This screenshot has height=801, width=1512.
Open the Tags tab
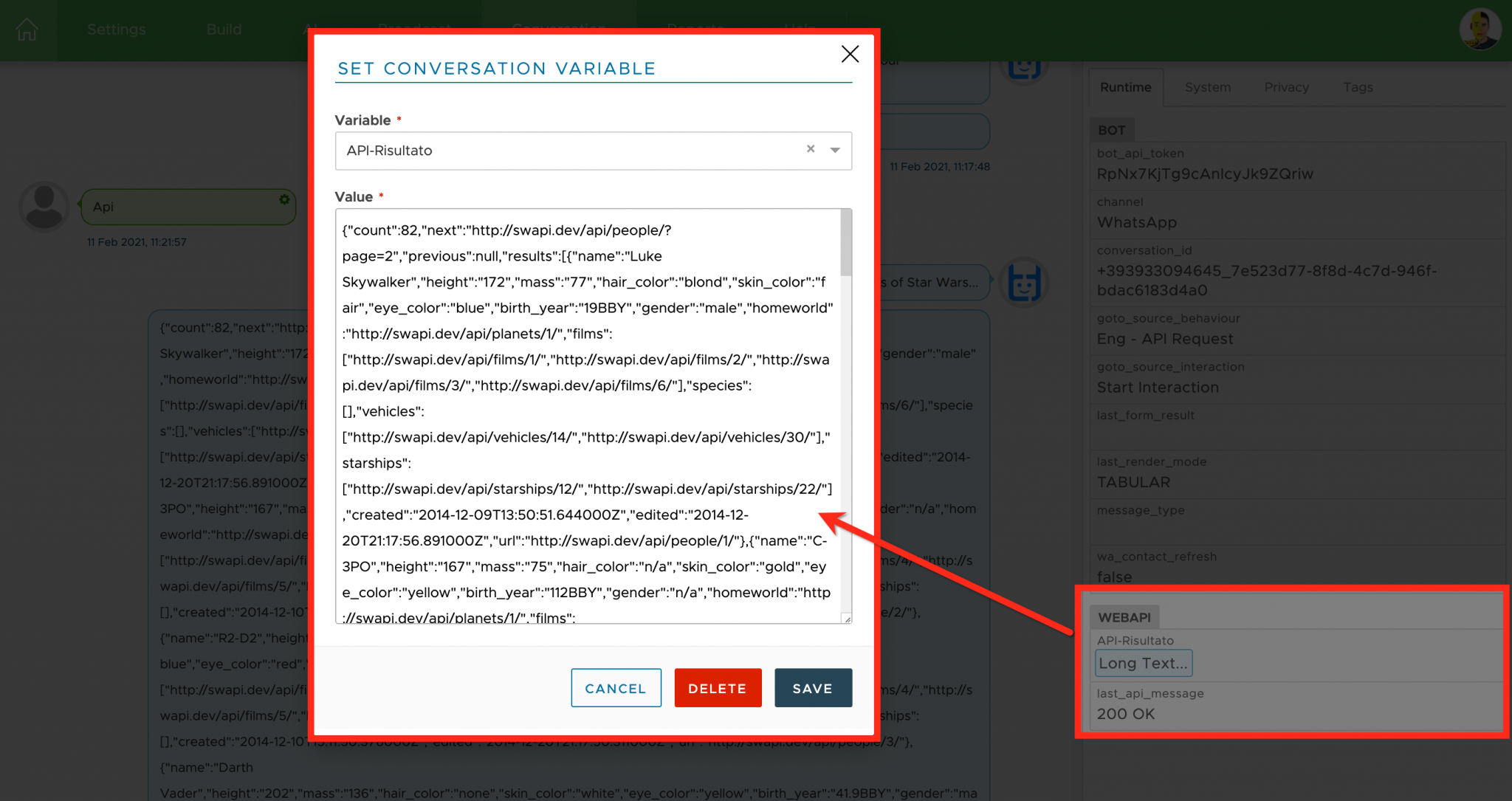click(1358, 87)
